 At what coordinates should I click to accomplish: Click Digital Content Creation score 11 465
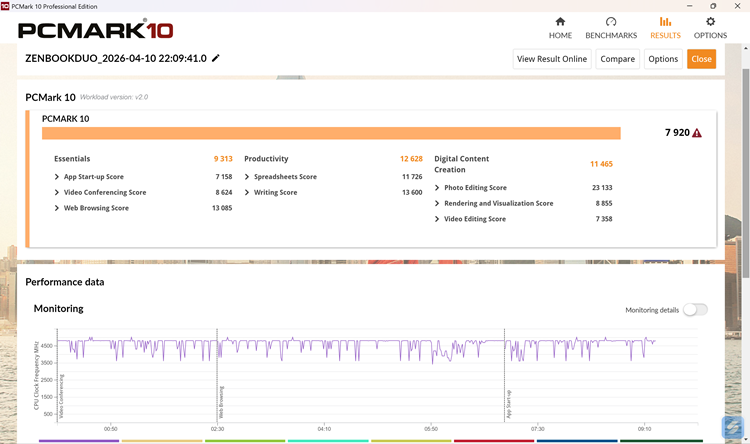coord(601,164)
